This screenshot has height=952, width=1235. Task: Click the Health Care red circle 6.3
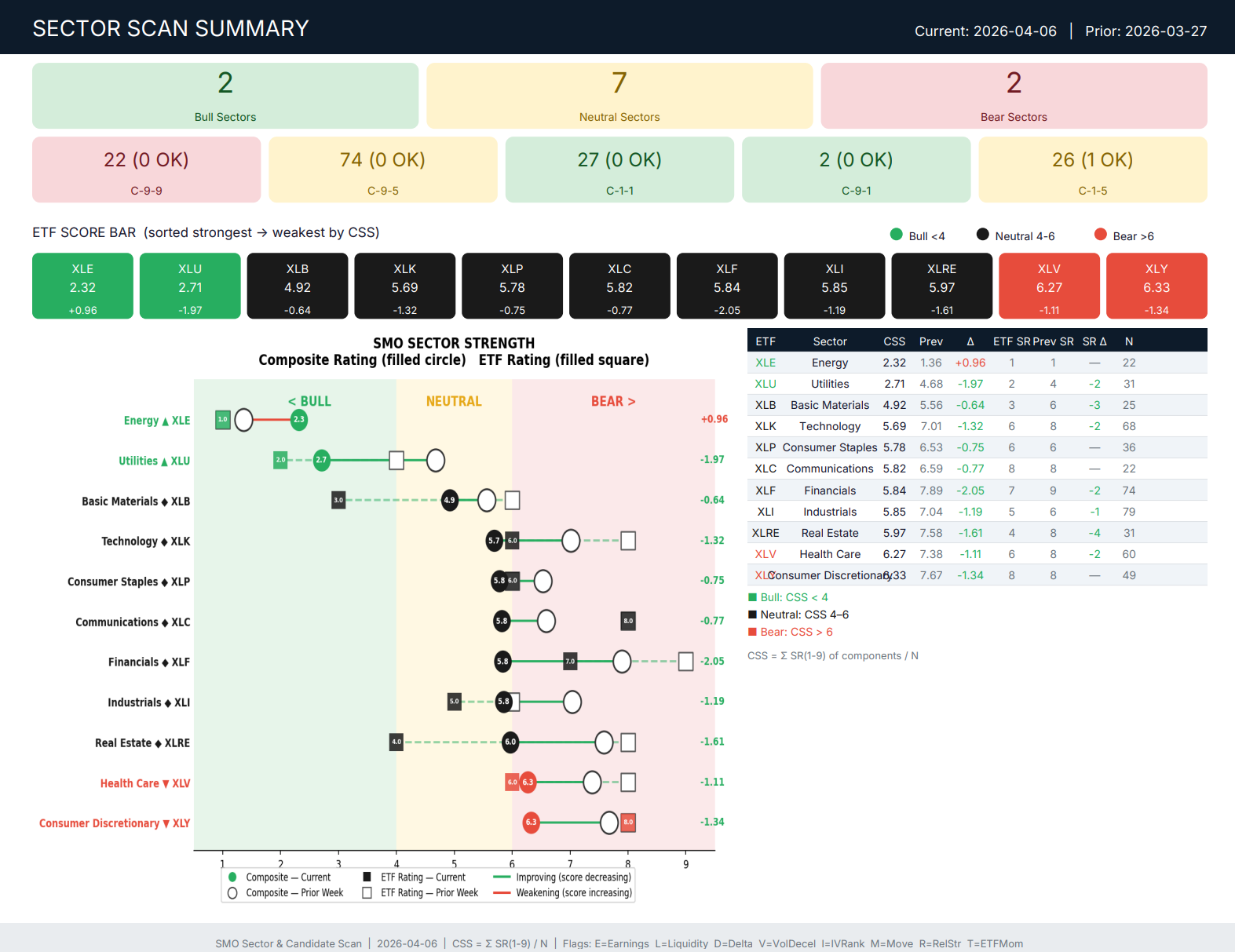tap(528, 782)
